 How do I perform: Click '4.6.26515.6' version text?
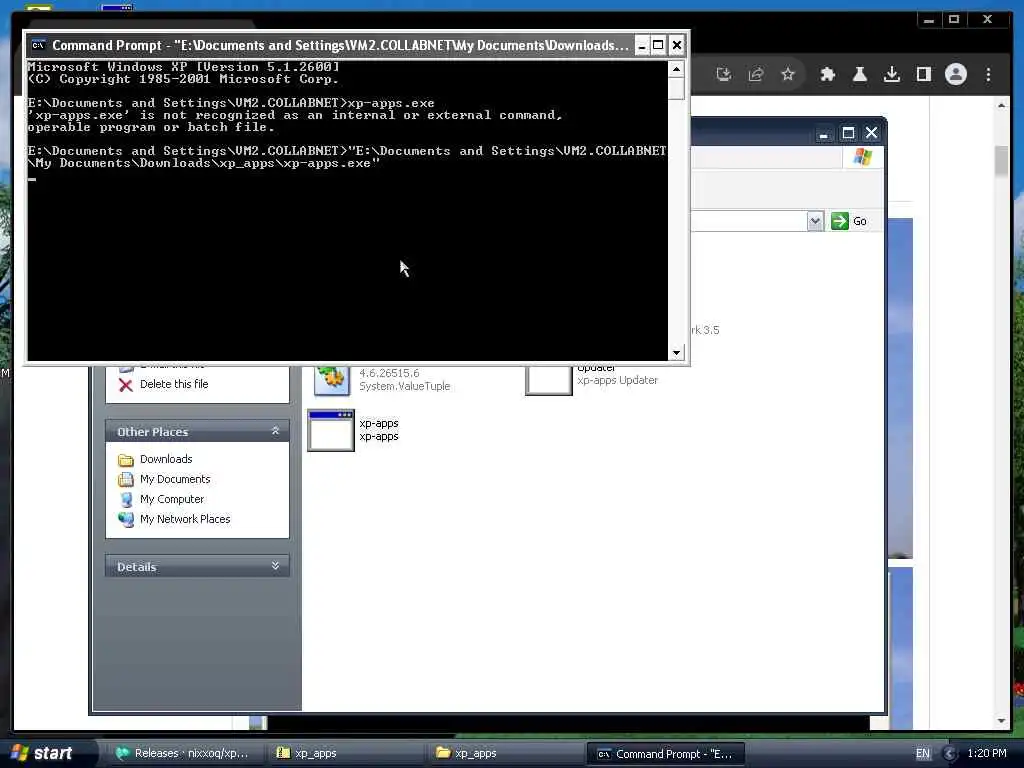389,373
